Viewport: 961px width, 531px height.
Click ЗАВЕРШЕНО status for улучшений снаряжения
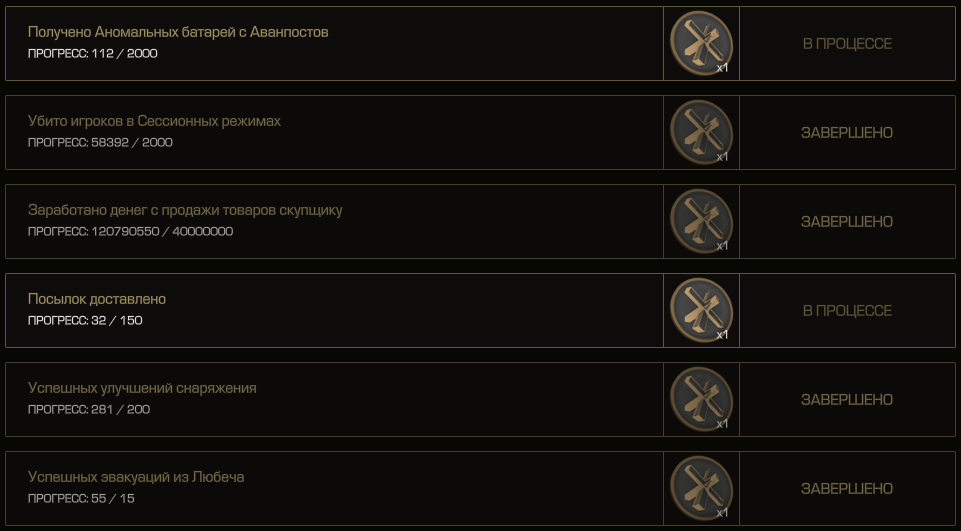(847, 400)
